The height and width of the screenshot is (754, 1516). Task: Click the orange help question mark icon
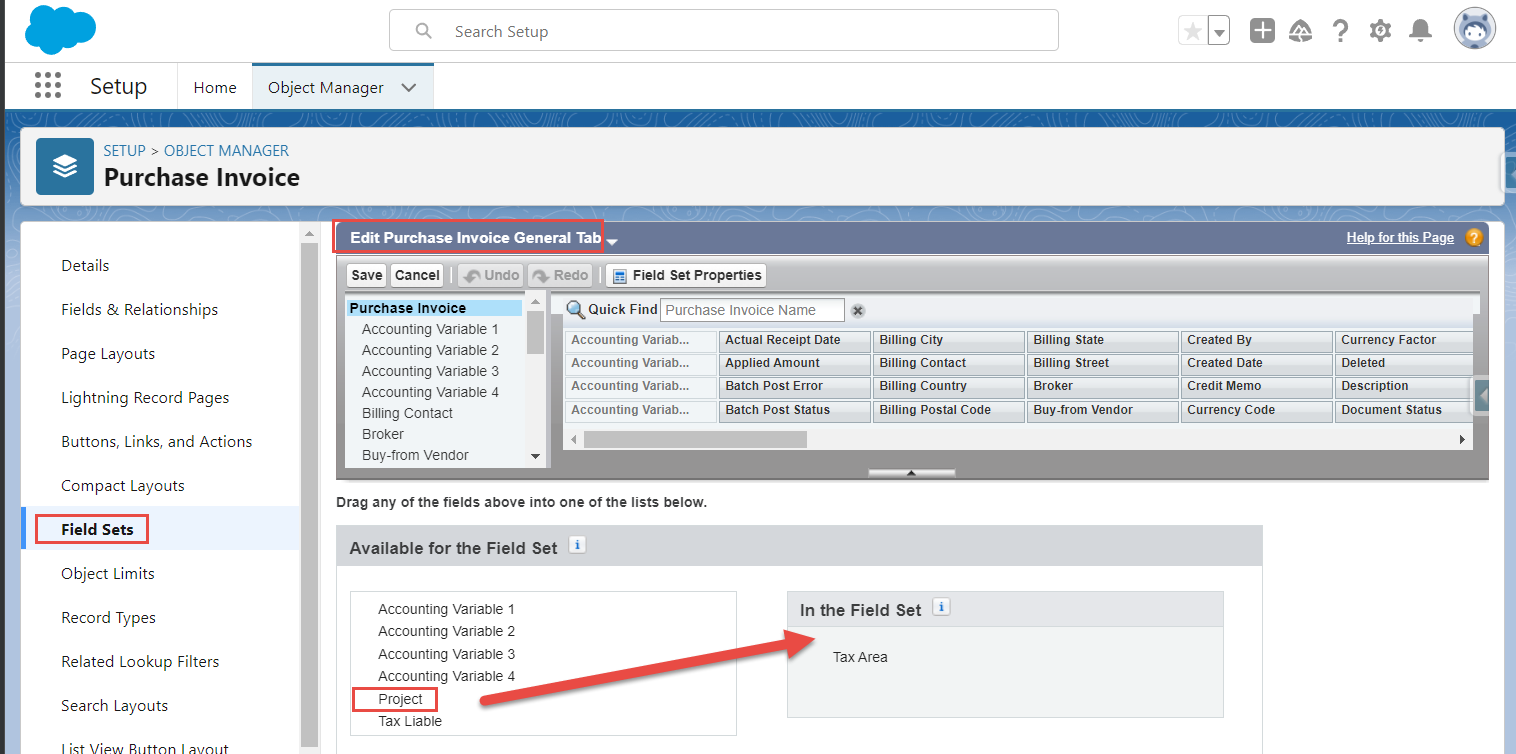[x=1473, y=238]
